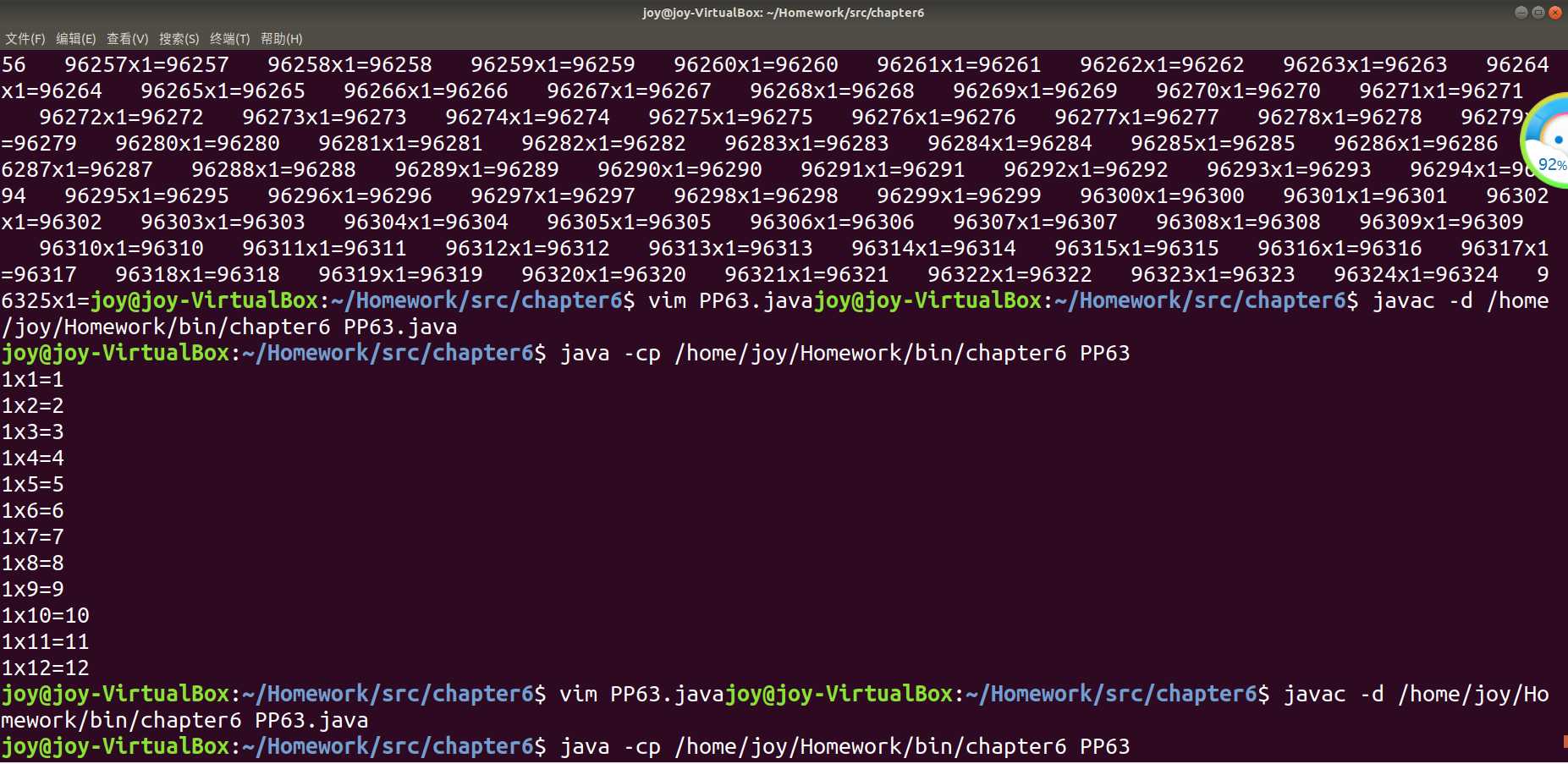Close the terminal window

(1554, 13)
